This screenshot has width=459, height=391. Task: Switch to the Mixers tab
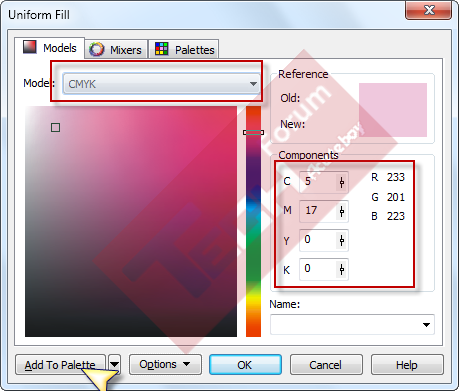116,49
